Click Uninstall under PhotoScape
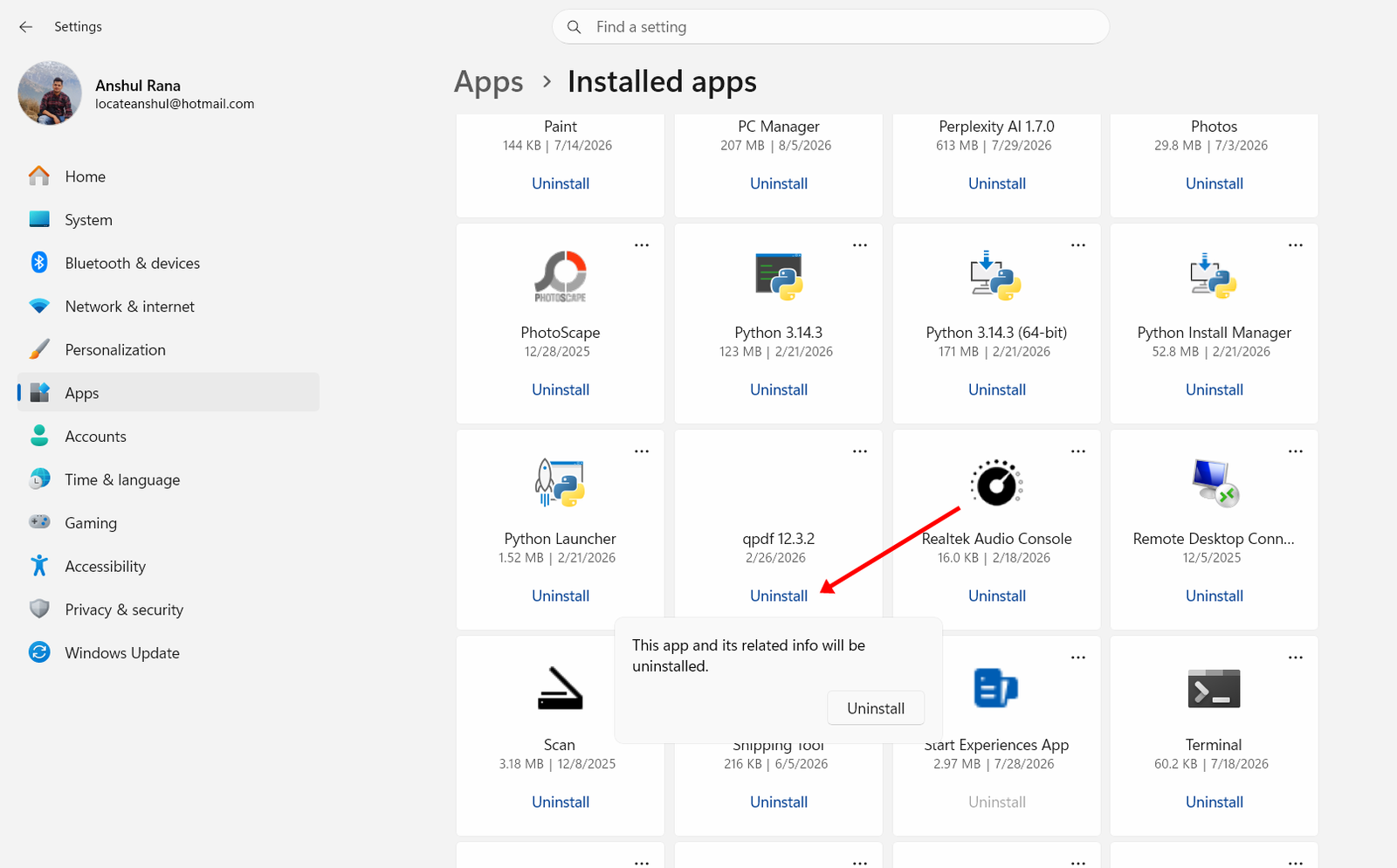 [561, 389]
